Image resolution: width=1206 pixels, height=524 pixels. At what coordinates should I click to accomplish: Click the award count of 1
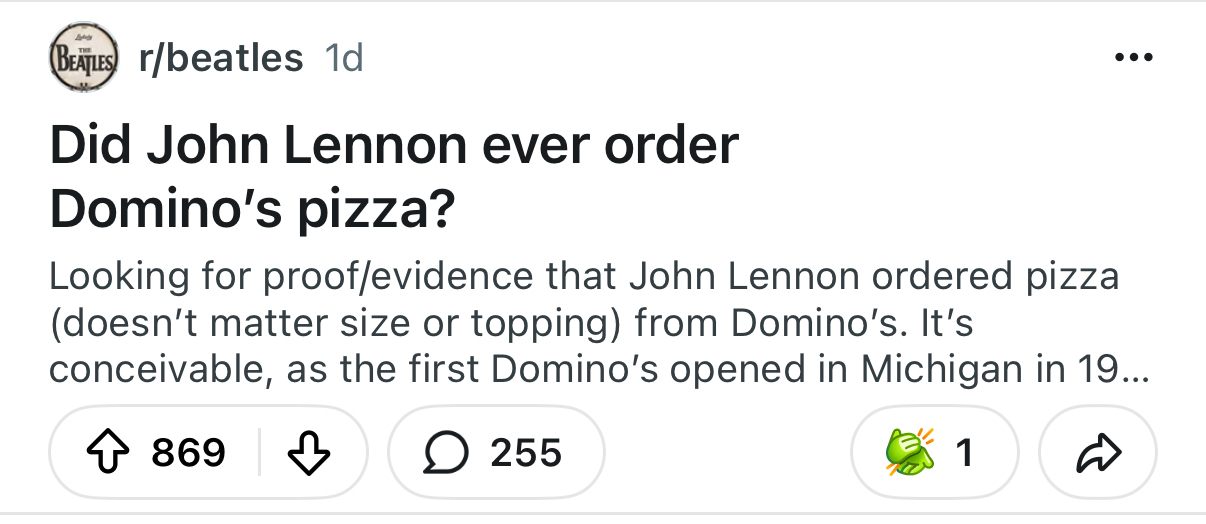pyautogui.click(x=964, y=453)
